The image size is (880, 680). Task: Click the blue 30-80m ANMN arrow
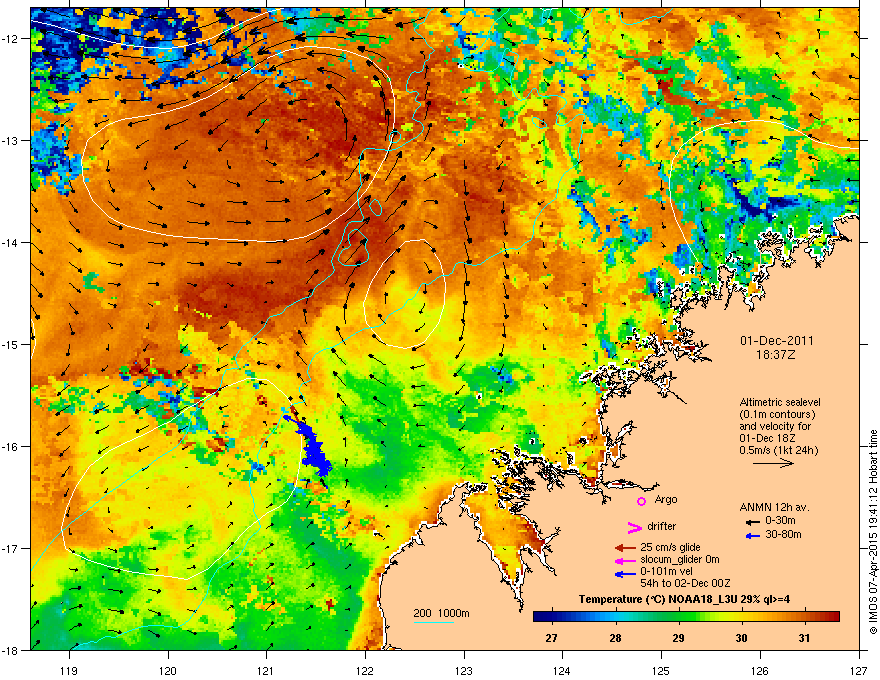(x=753, y=536)
